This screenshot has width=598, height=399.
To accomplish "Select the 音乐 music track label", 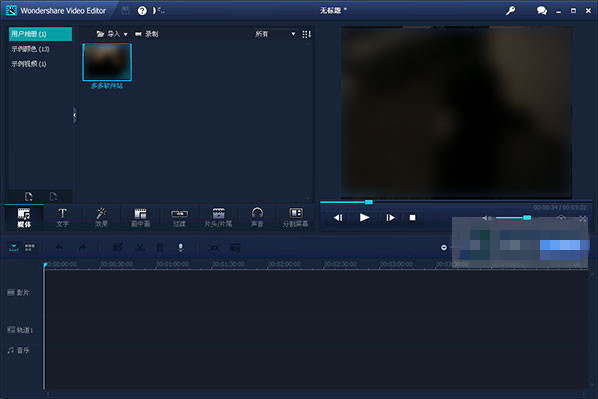I will coord(18,350).
